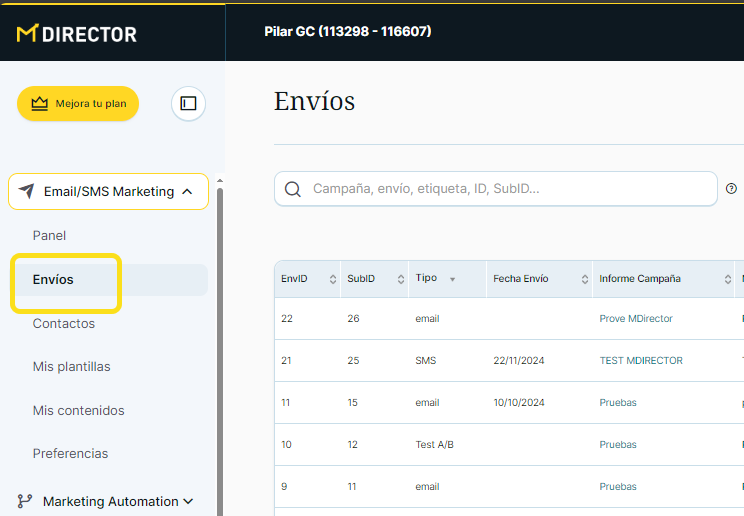Screen dimensions: 744x516
Task: Open Panel in the sidebar
Action: 49,235
